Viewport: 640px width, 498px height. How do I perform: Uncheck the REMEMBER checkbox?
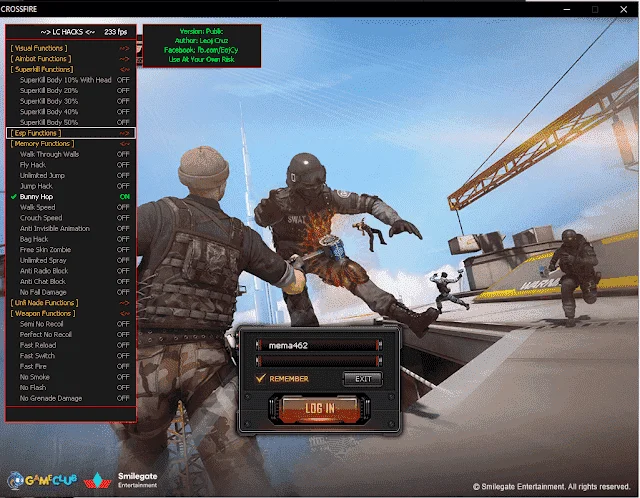tap(260, 378)
